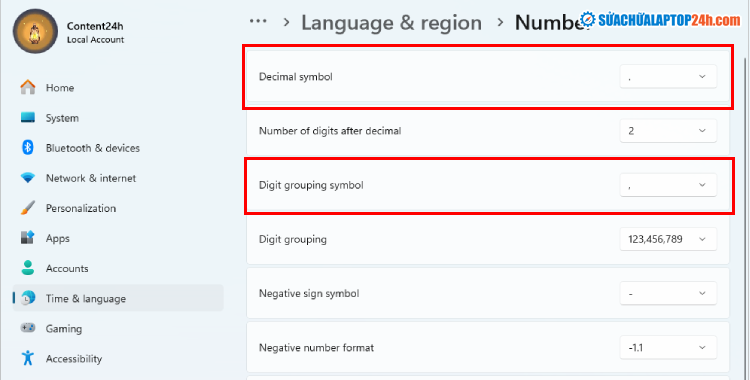Click the Decimal symbol label
Image resolution: width=750 pixels, height=380 pixels.
click(x=296, y=77)
